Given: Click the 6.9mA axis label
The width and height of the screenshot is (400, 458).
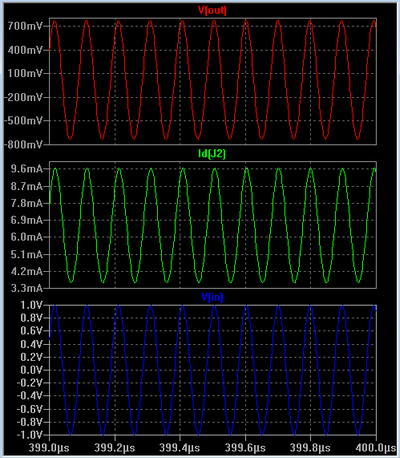Looking at the screenshot, I should tap(27, 220).
